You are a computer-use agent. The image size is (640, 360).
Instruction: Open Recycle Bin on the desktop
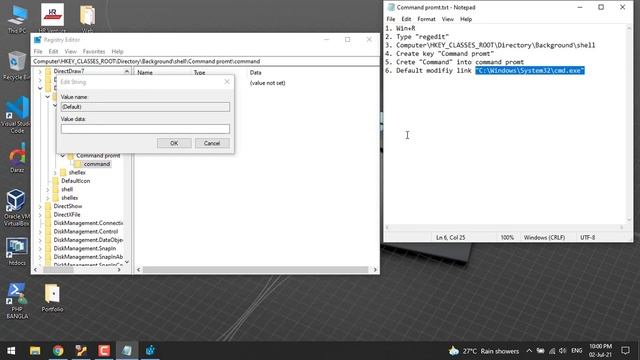point(16,65)
